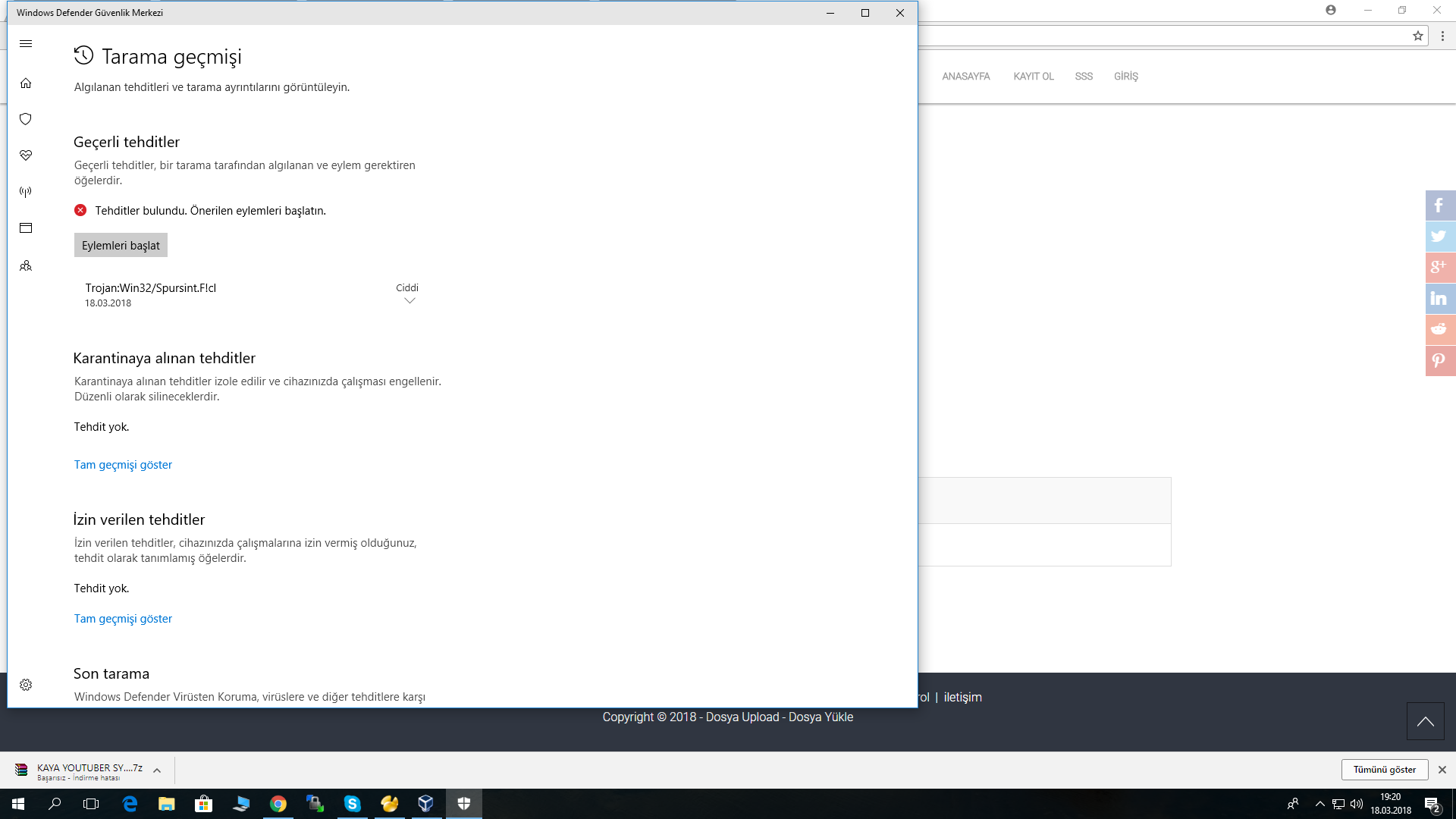Open the Chrome three-dot menu
Image resolution: width=1456 pixels, height=819 pixels.
[1442, 36]
